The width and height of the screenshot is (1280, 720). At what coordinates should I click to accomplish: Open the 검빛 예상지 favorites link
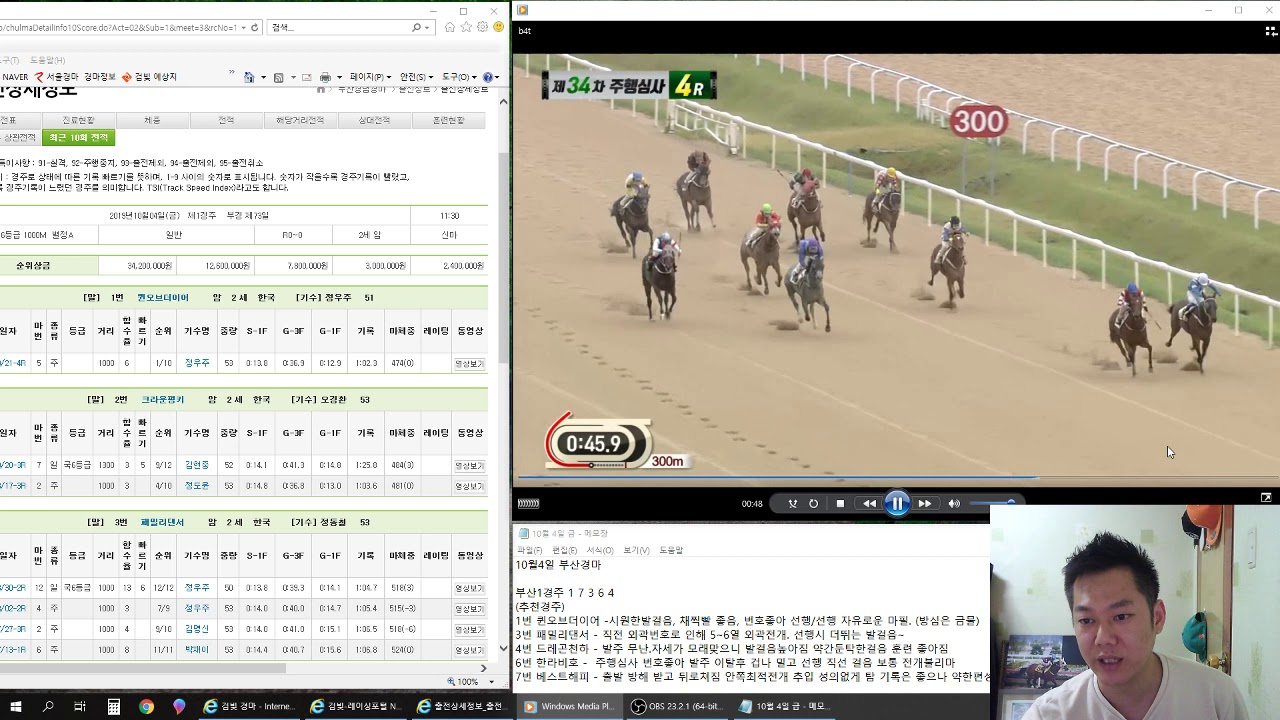pos(149,77)
